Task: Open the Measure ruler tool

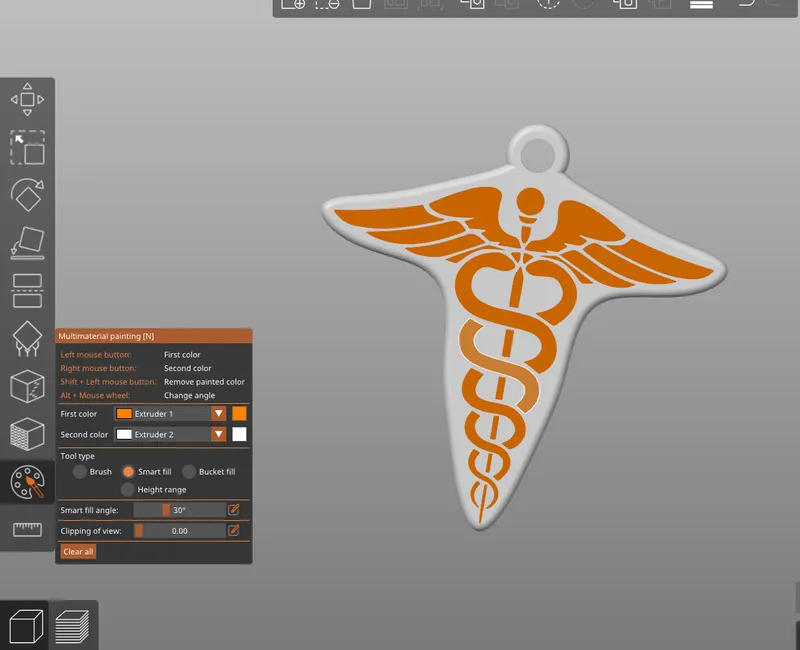Action: (x=28, y=530)
